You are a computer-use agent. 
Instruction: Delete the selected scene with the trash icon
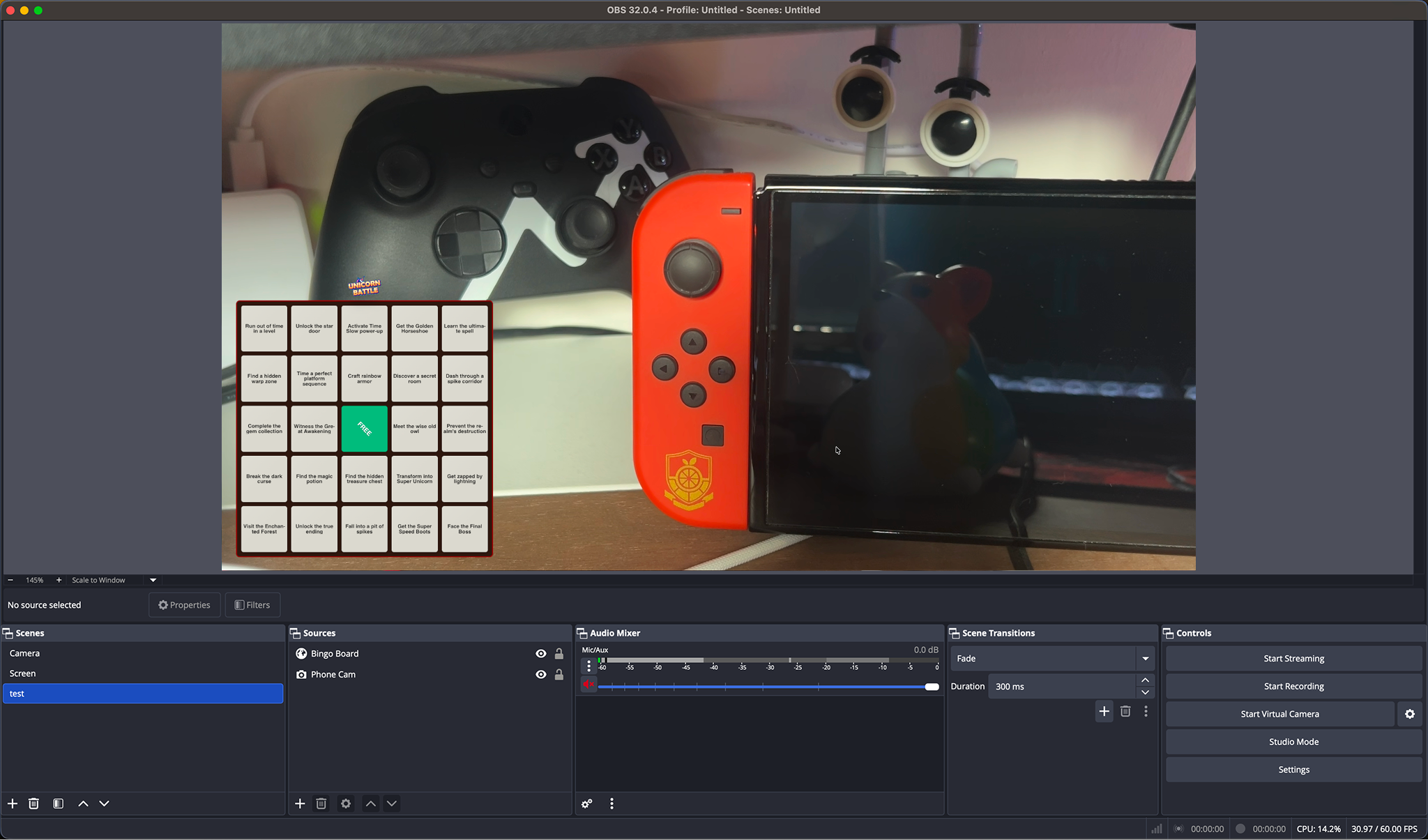33,803
